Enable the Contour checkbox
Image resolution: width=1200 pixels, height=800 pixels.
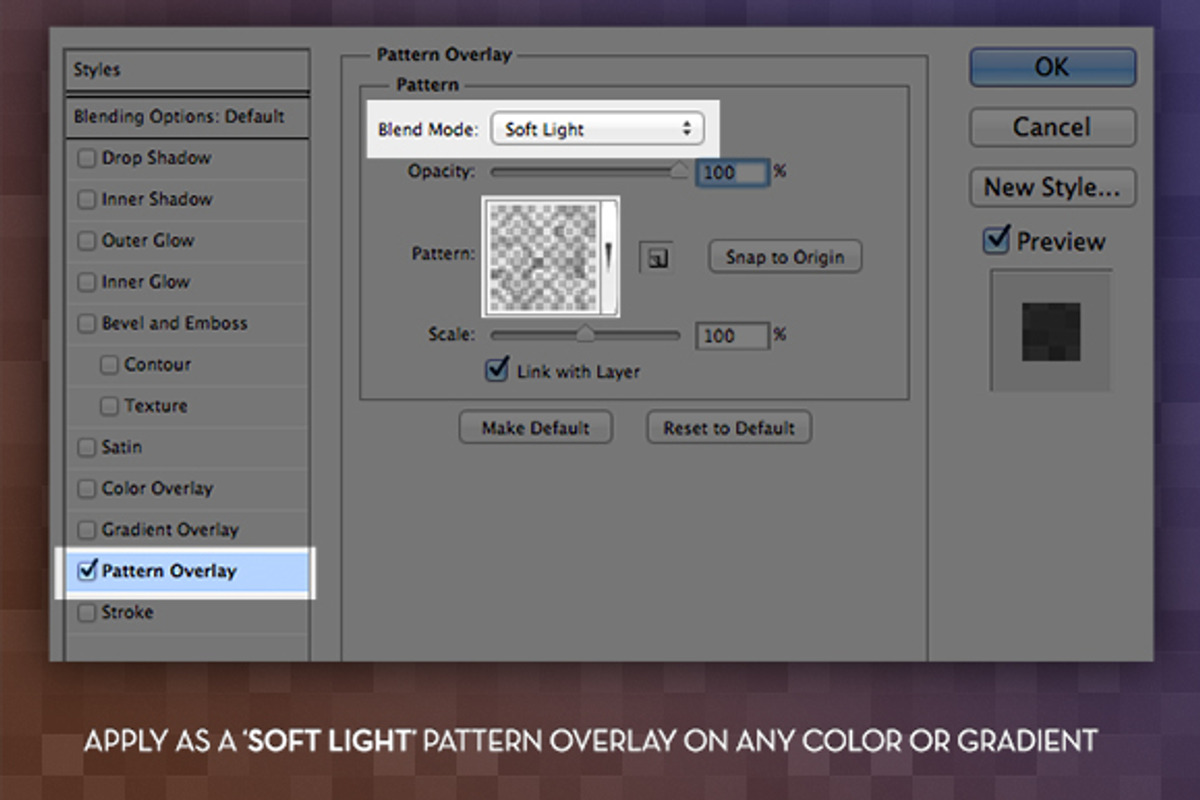pyautogui.click(x=109, y=365)
